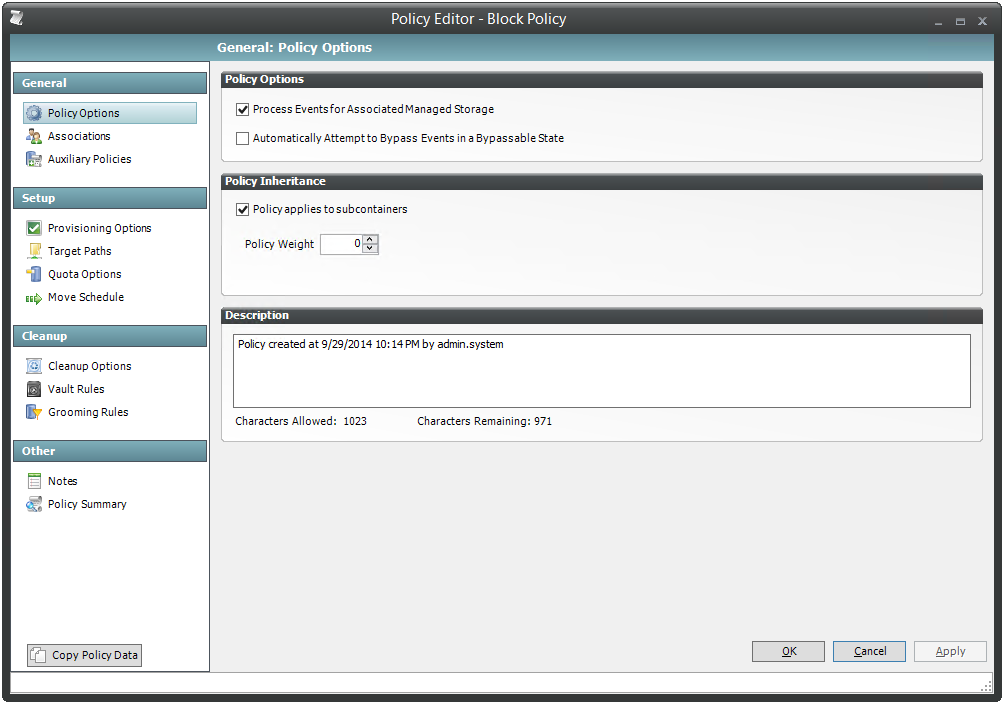Click the Cleanup Options icon

coord(34,366)
